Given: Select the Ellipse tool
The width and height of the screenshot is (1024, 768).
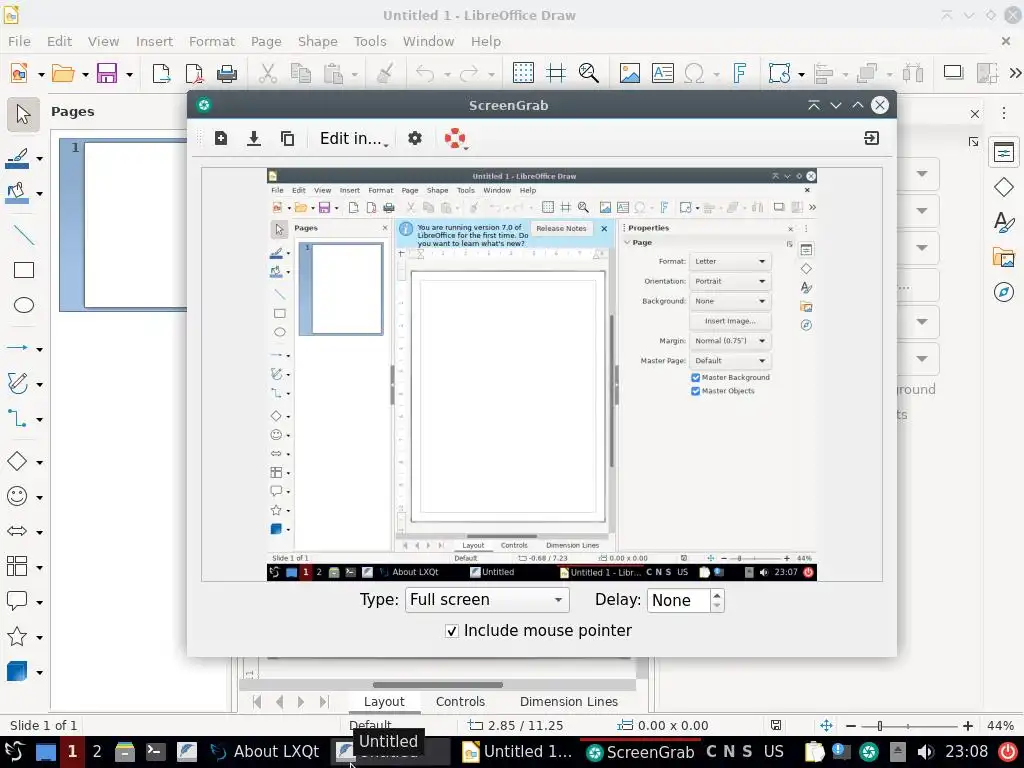Looking at the screenshot, I should click(24, 305).
